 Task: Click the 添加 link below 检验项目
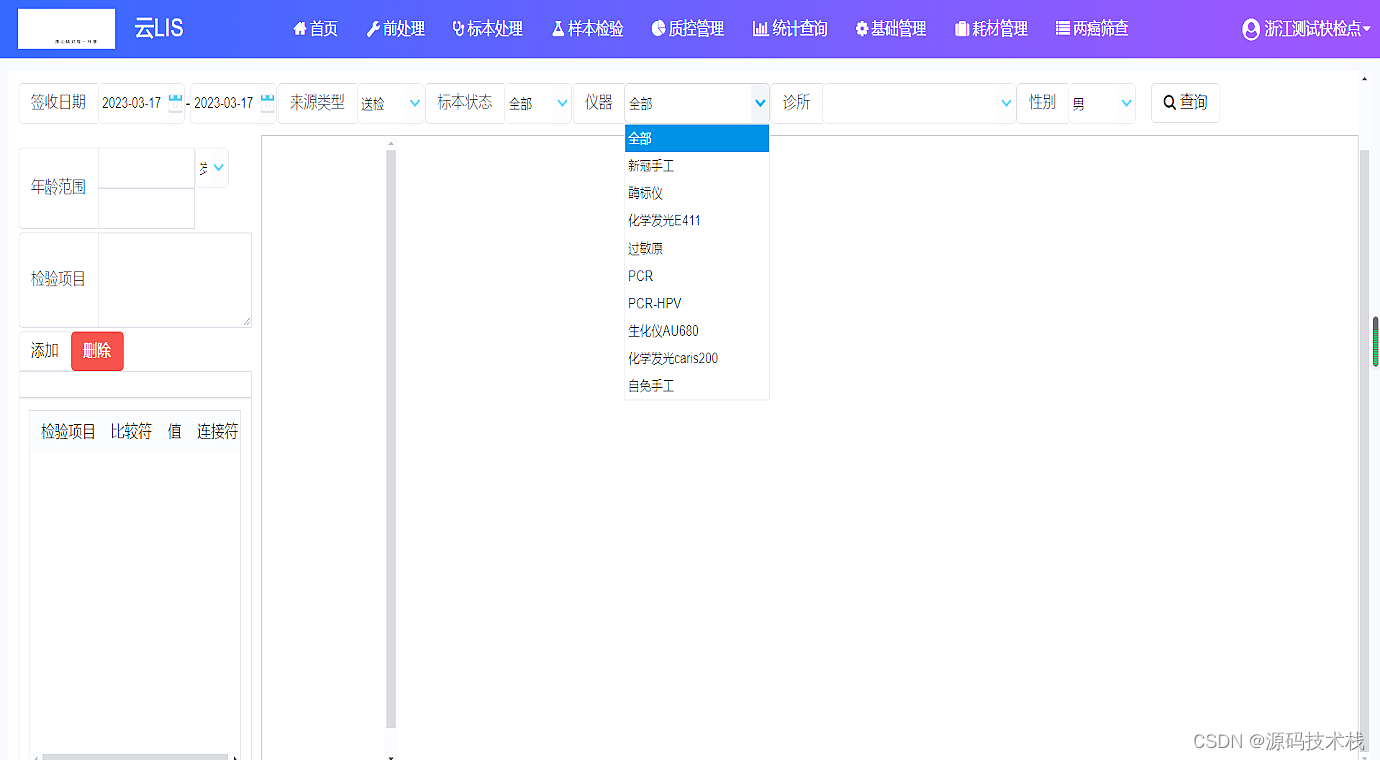point(44,350)
